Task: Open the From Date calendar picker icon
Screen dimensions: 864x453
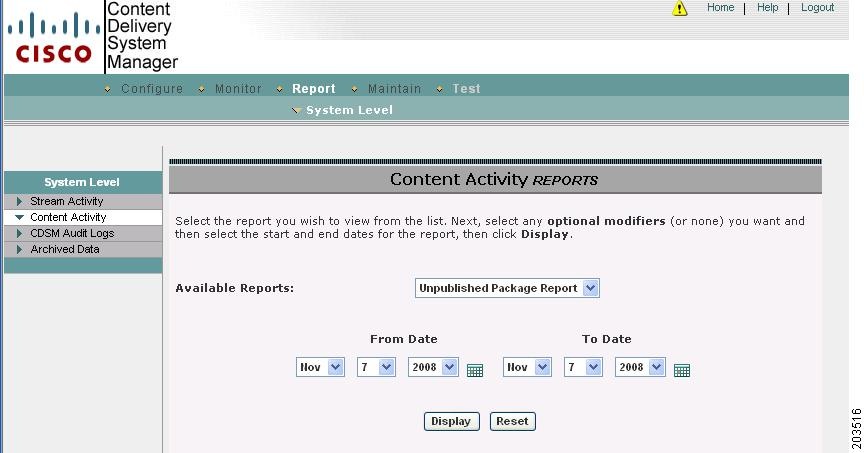Action: (475, 370)
